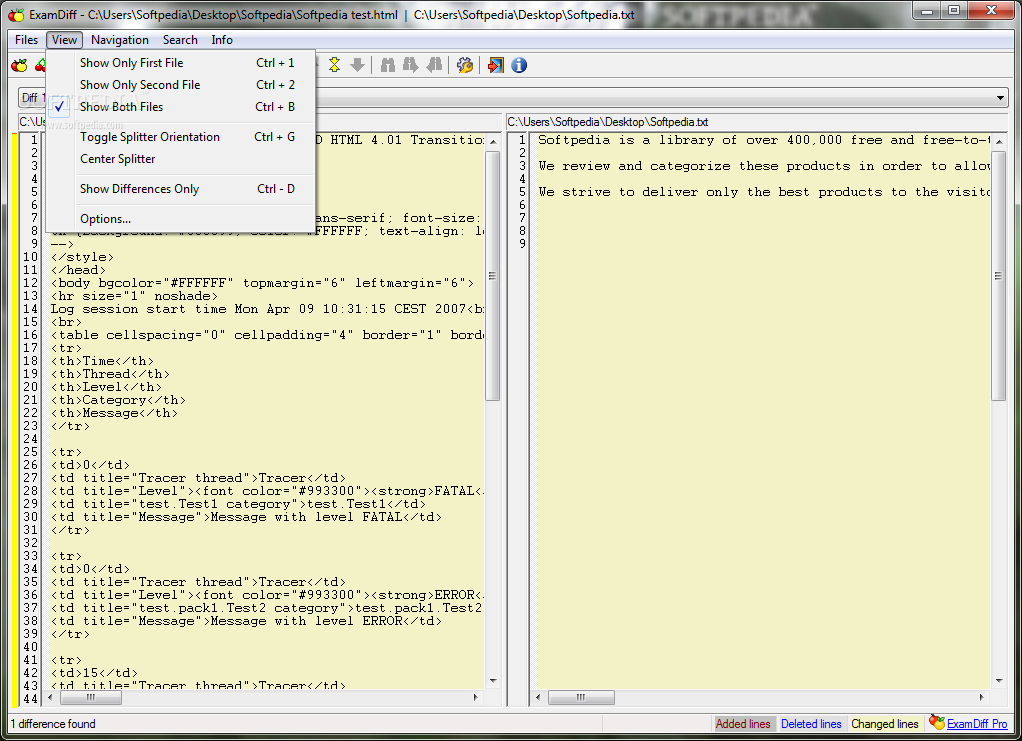Click the Find Previous binoculars icon
This screenshot has height=741, width=1022.
coord(434,65)
